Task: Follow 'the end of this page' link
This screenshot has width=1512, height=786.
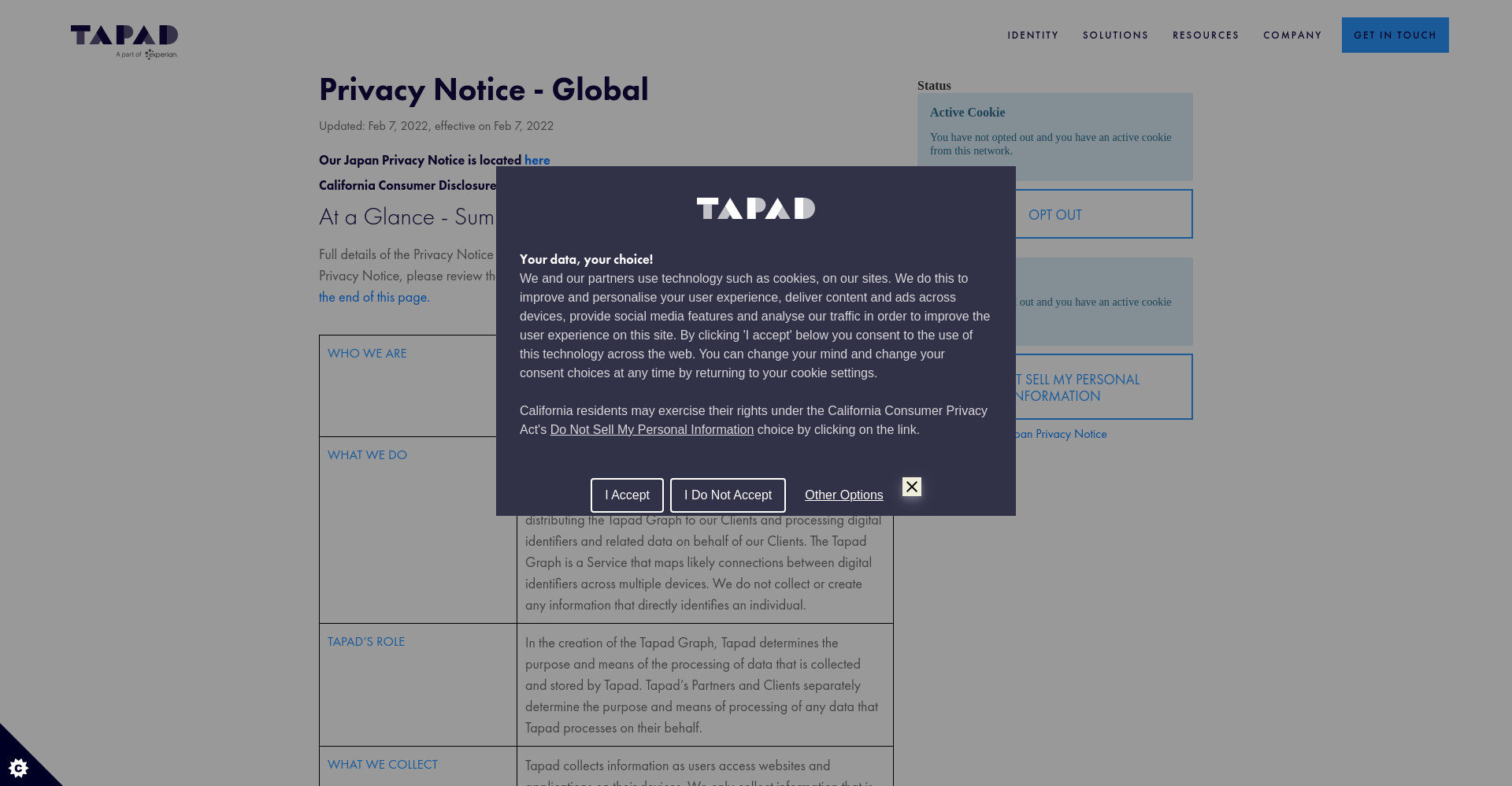Action: [374, 297]
